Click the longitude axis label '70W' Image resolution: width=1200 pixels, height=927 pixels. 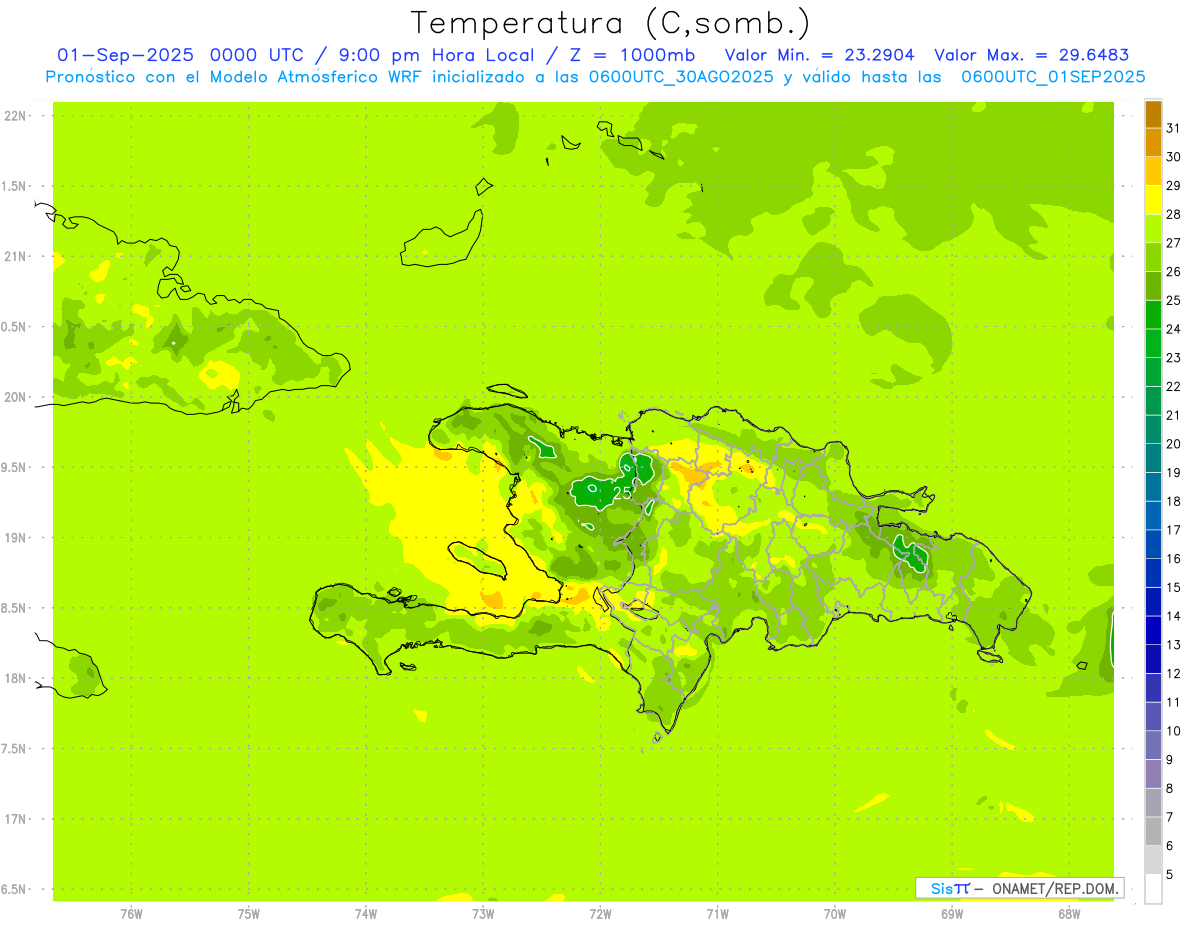pos(835,914)
